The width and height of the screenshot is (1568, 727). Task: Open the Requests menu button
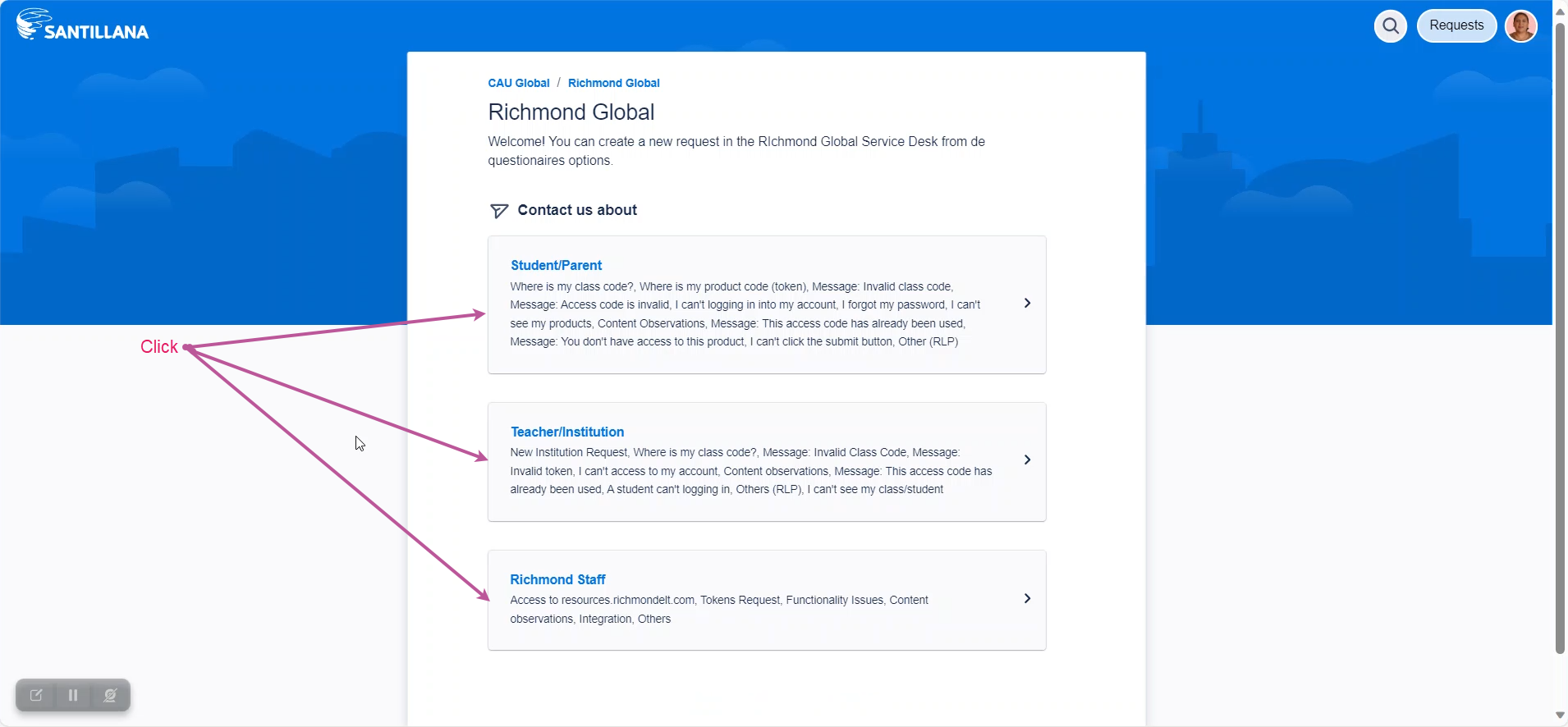[1456, 25]
